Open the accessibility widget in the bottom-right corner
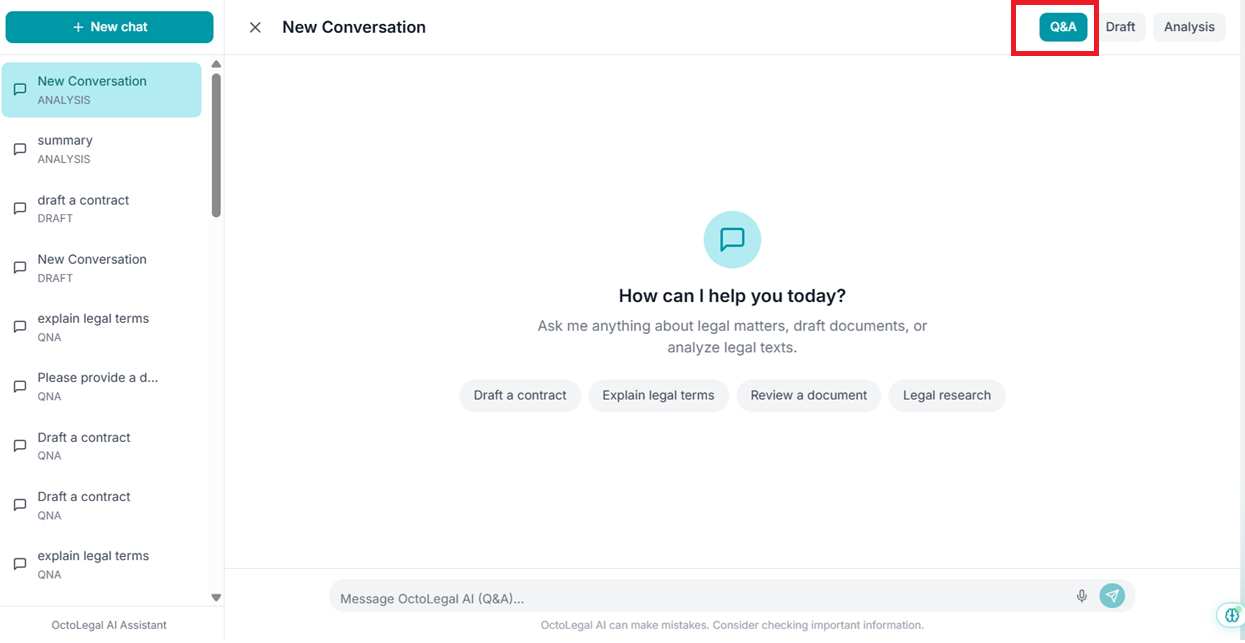 point(1230,615)
